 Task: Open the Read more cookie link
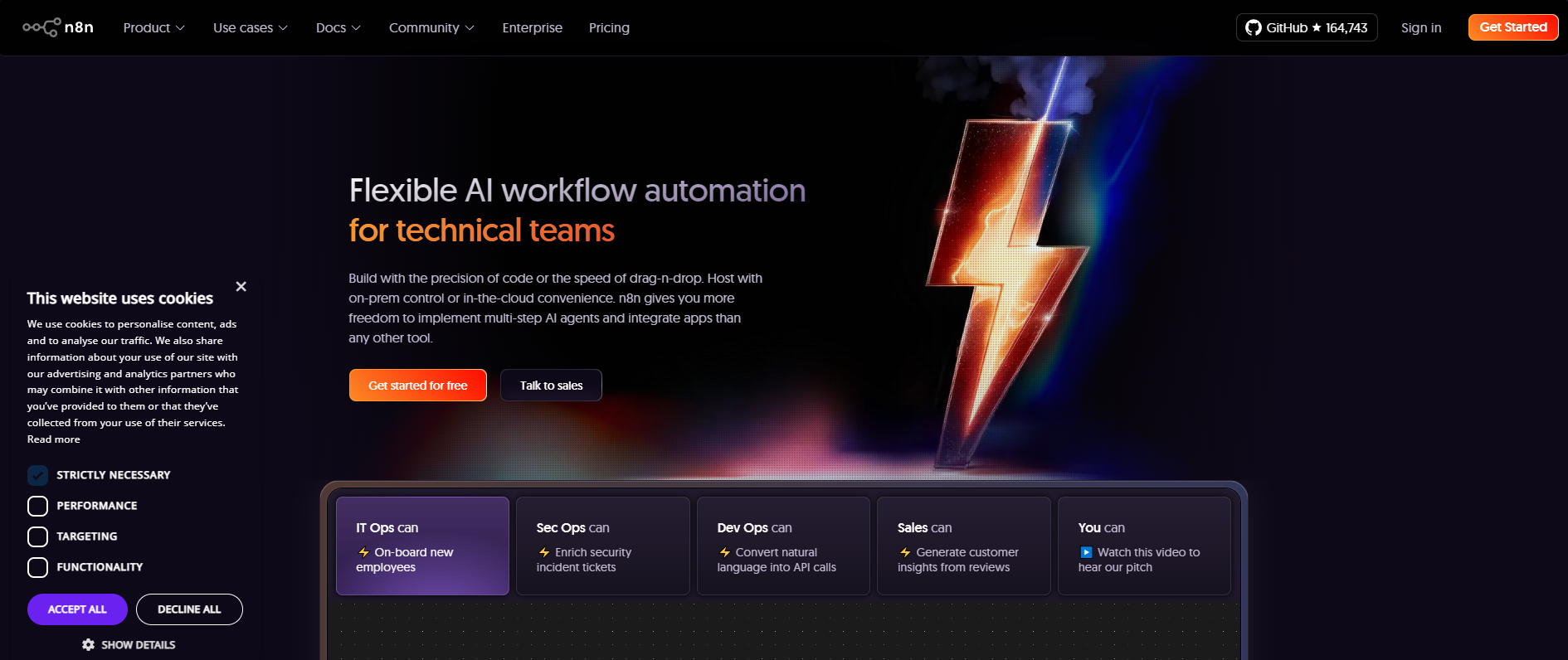coord(54,439)
